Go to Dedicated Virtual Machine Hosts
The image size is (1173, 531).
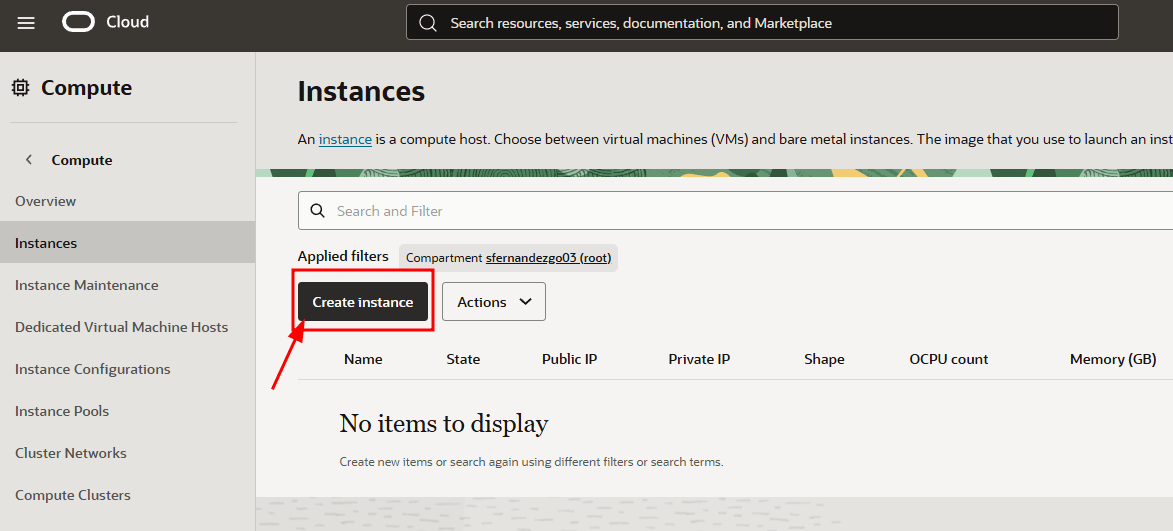click(121, 327)
